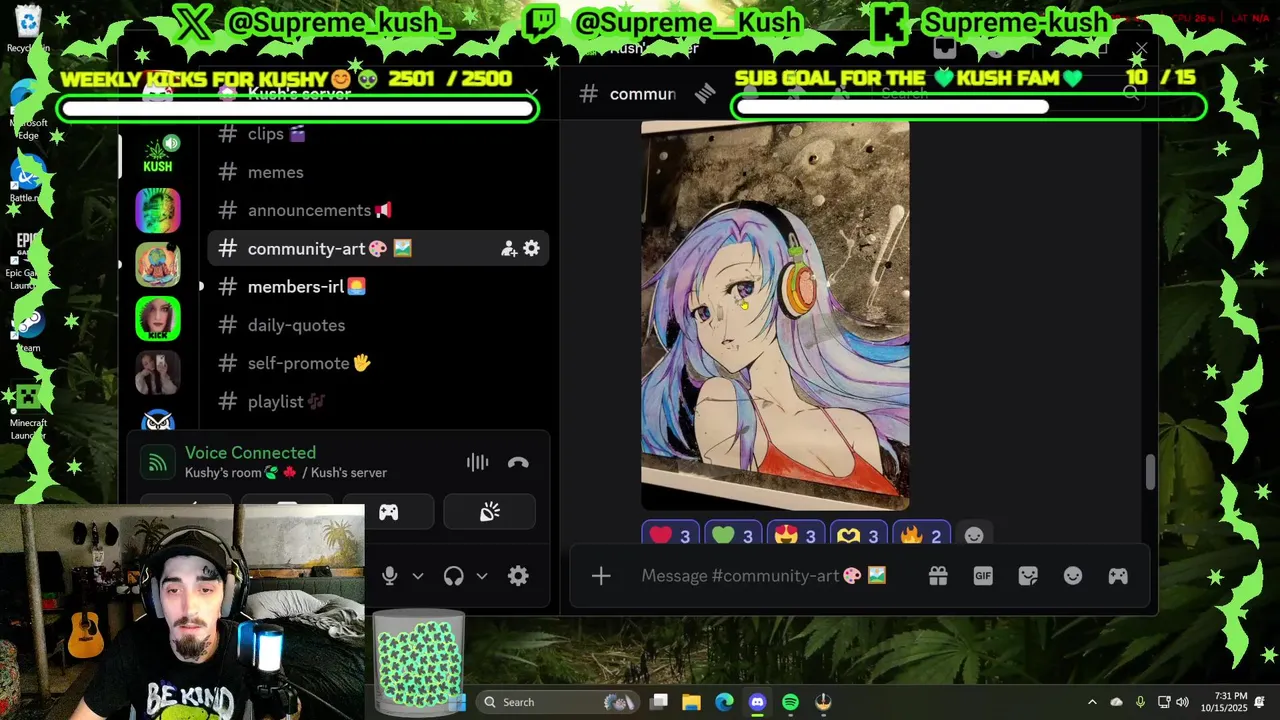Add a reaction with the smiley button
The height and width of the screenshot is (720, 1280).
tap(974, 536)
